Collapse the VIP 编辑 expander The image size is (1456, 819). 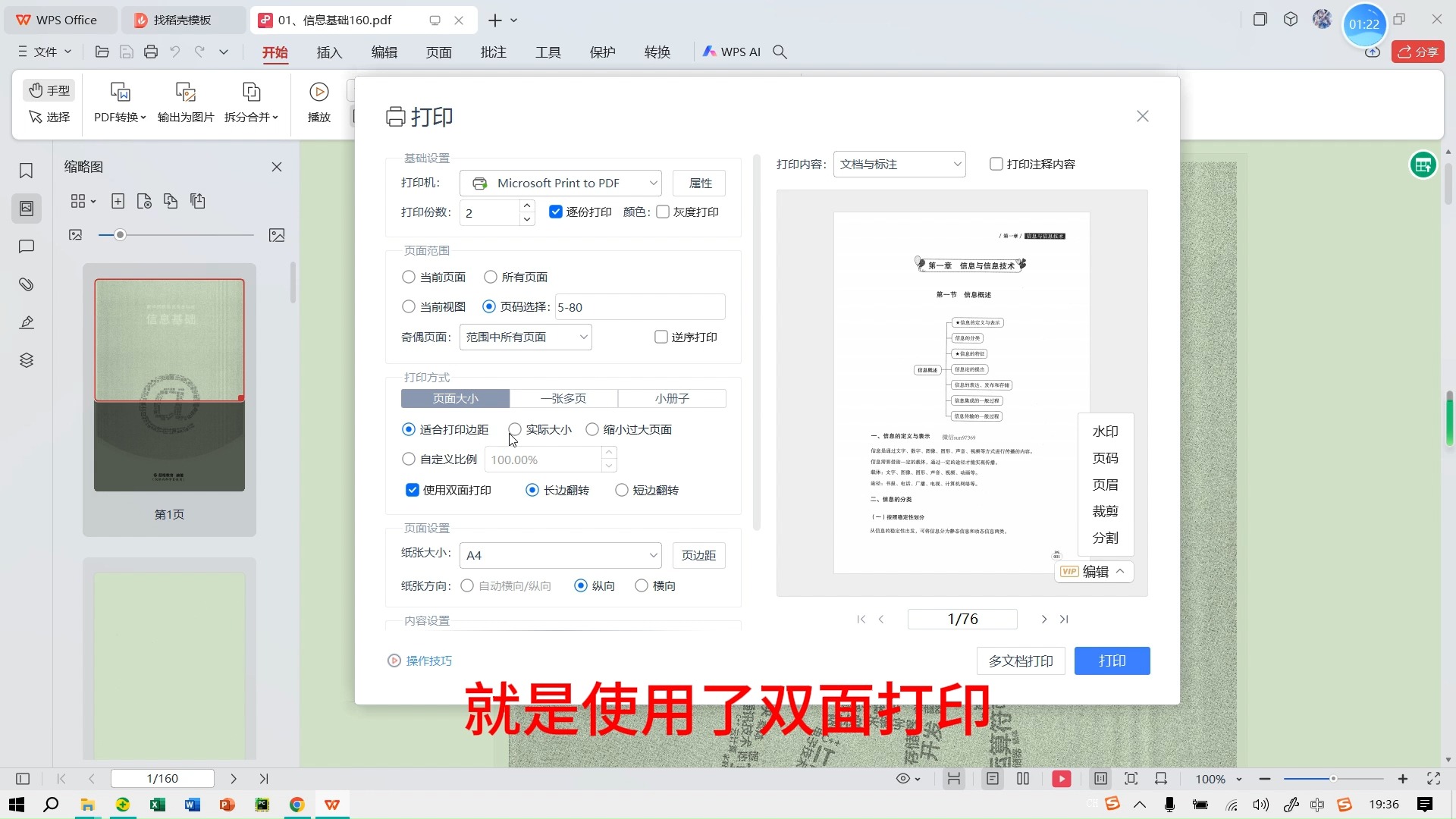pos(1120,572)
